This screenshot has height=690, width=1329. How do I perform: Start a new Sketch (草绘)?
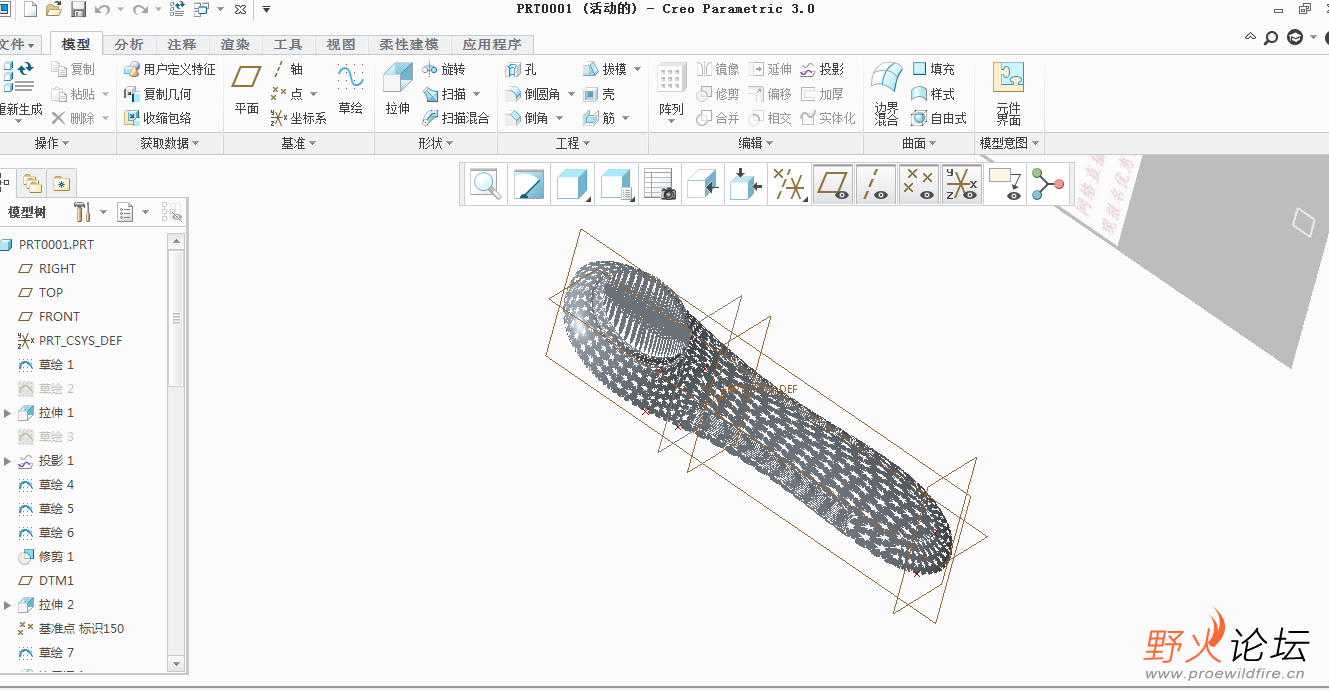(350, 91)
